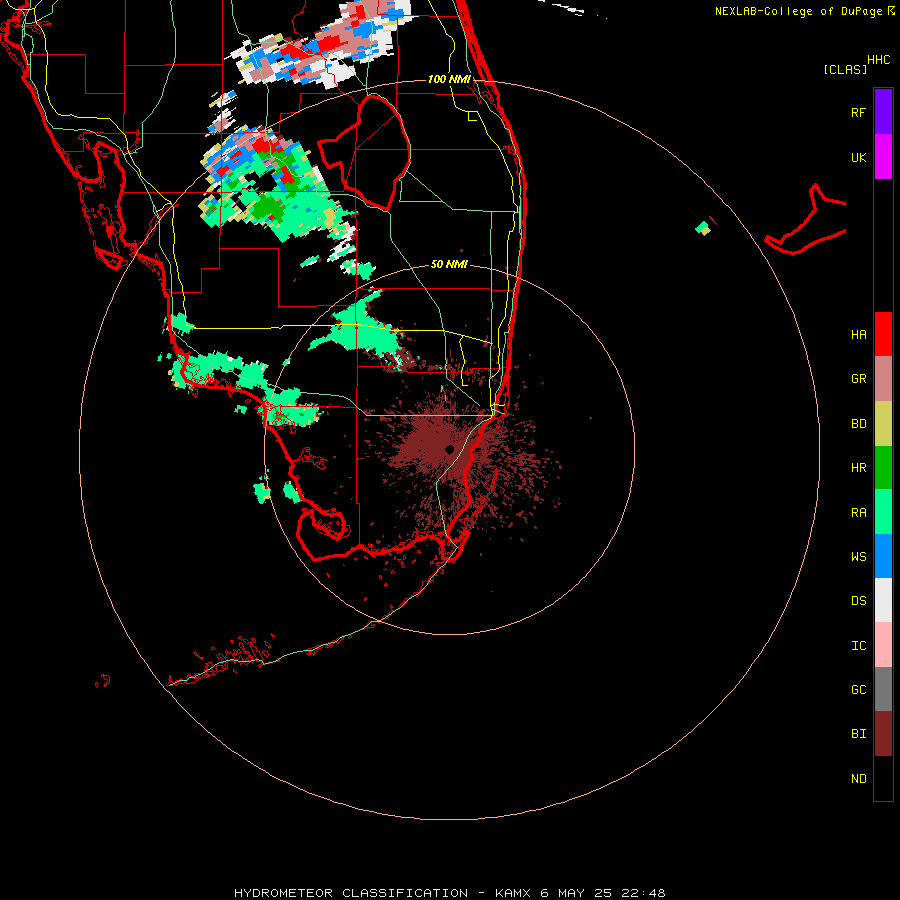Click the blue WS legend swatch

[883, 556]
